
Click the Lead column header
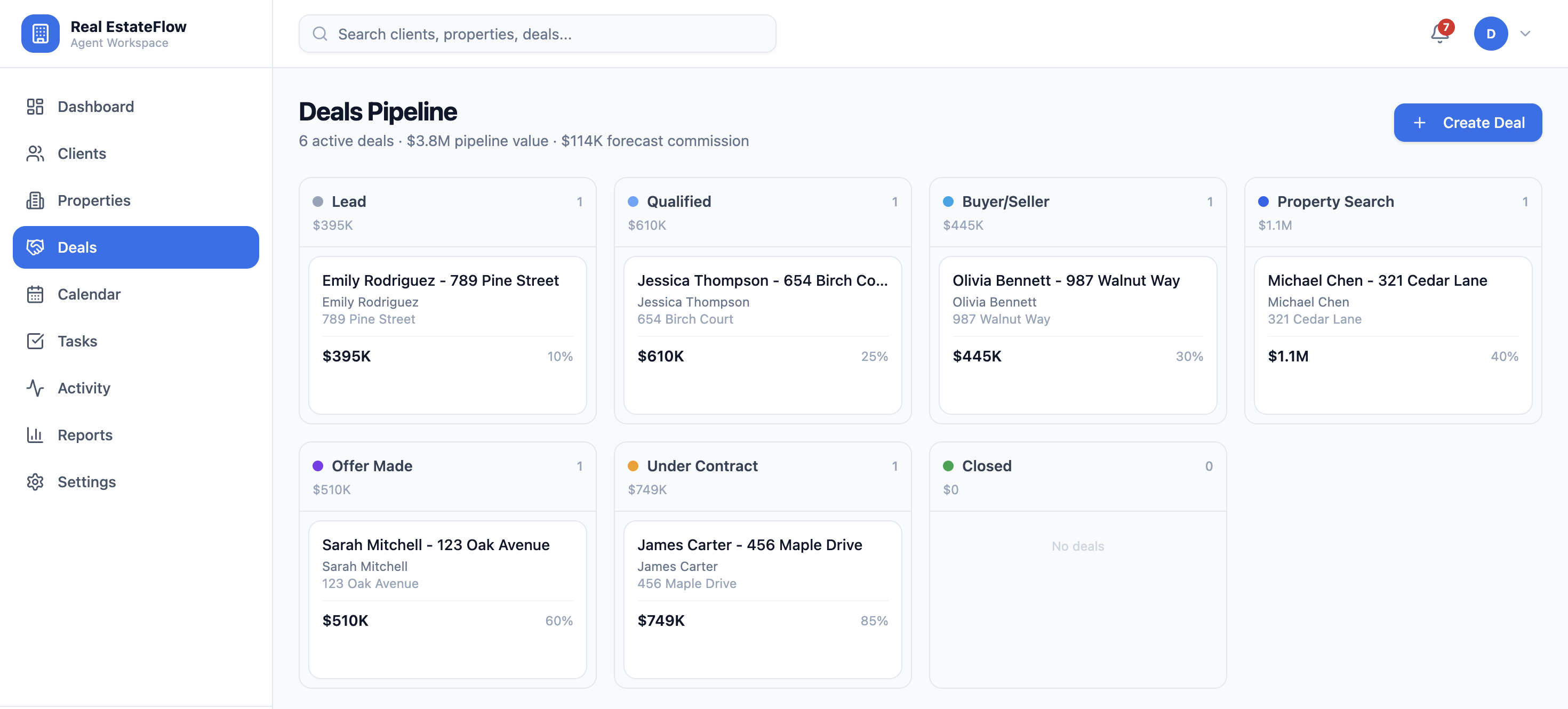(x=447, y=212)
